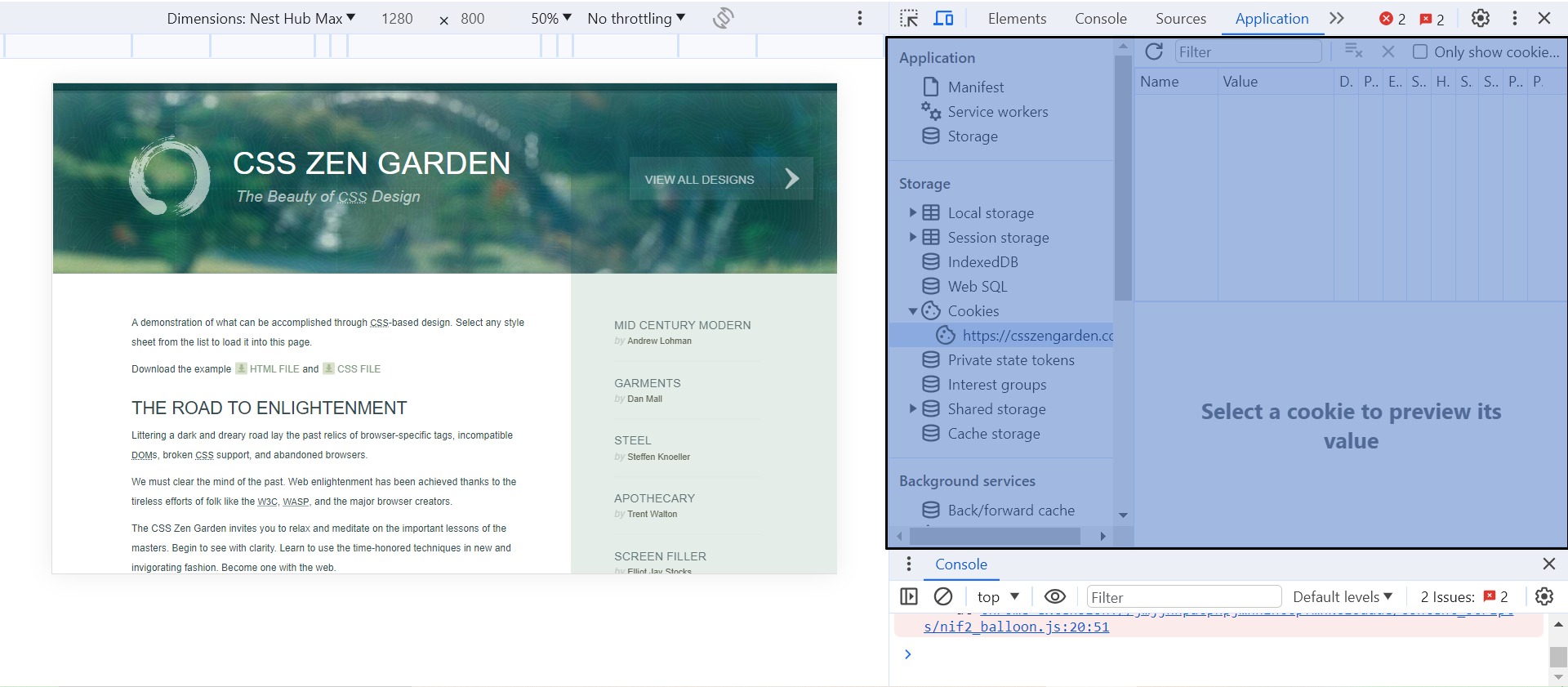This screenshot has width=1568, height=687.
Task: Sort cookies by Value column
Action: click(x=1276, y=81)
